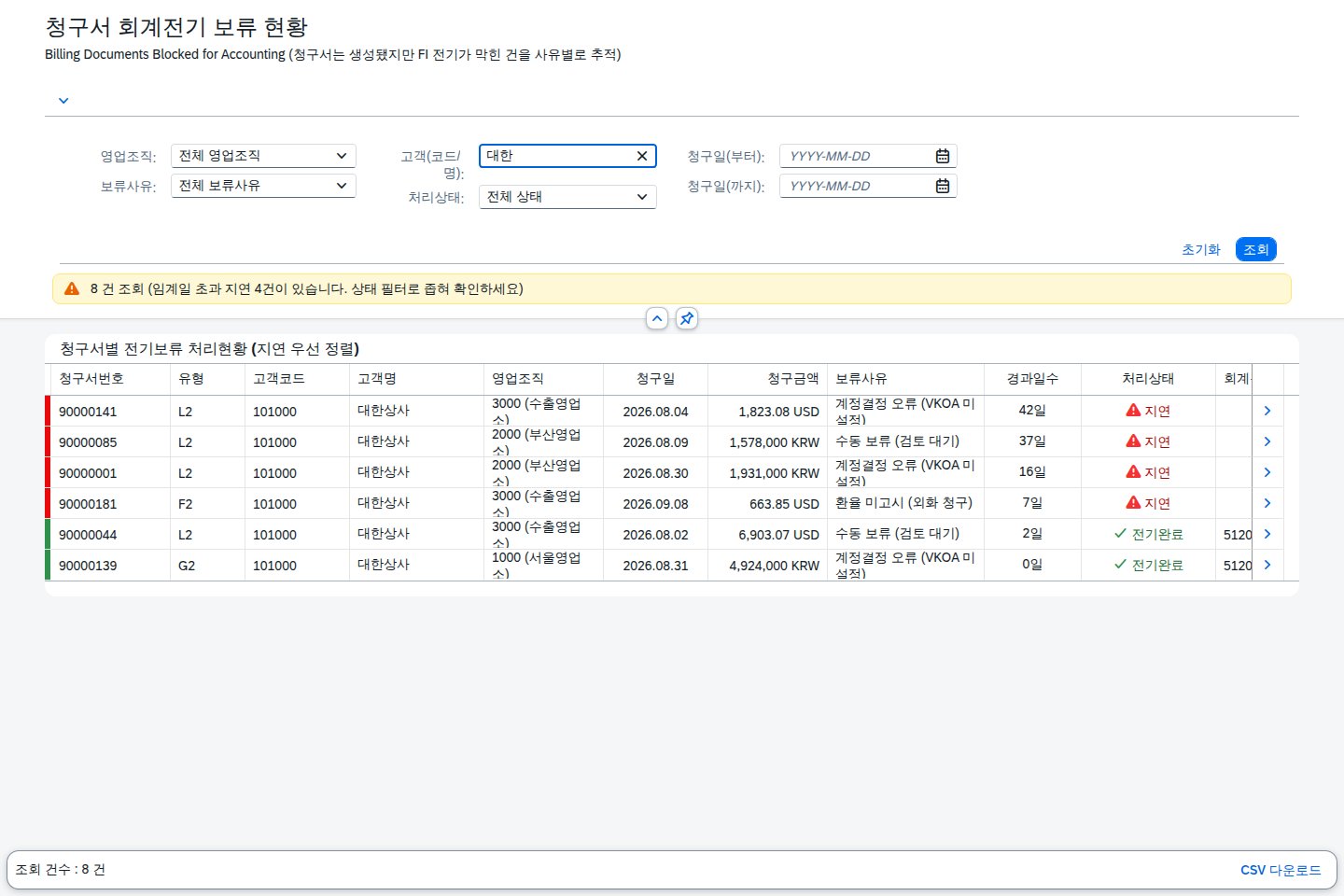Click the warning icon in message strip
This screenshot has height=896, width=1344.
click(x=72, y=289)
